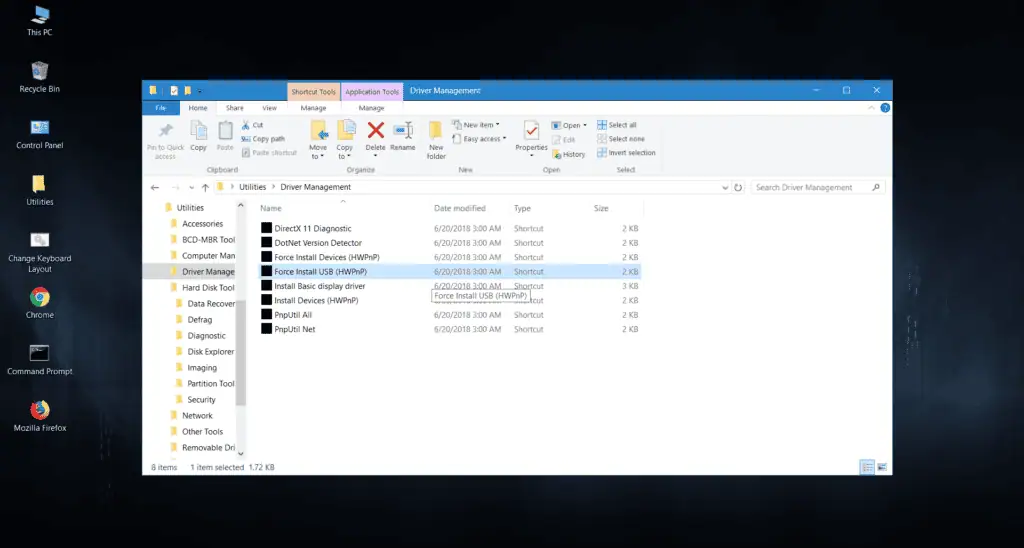Sort by the Name column header
This screenshot has width=1024, height=548.
pos(270,208)
